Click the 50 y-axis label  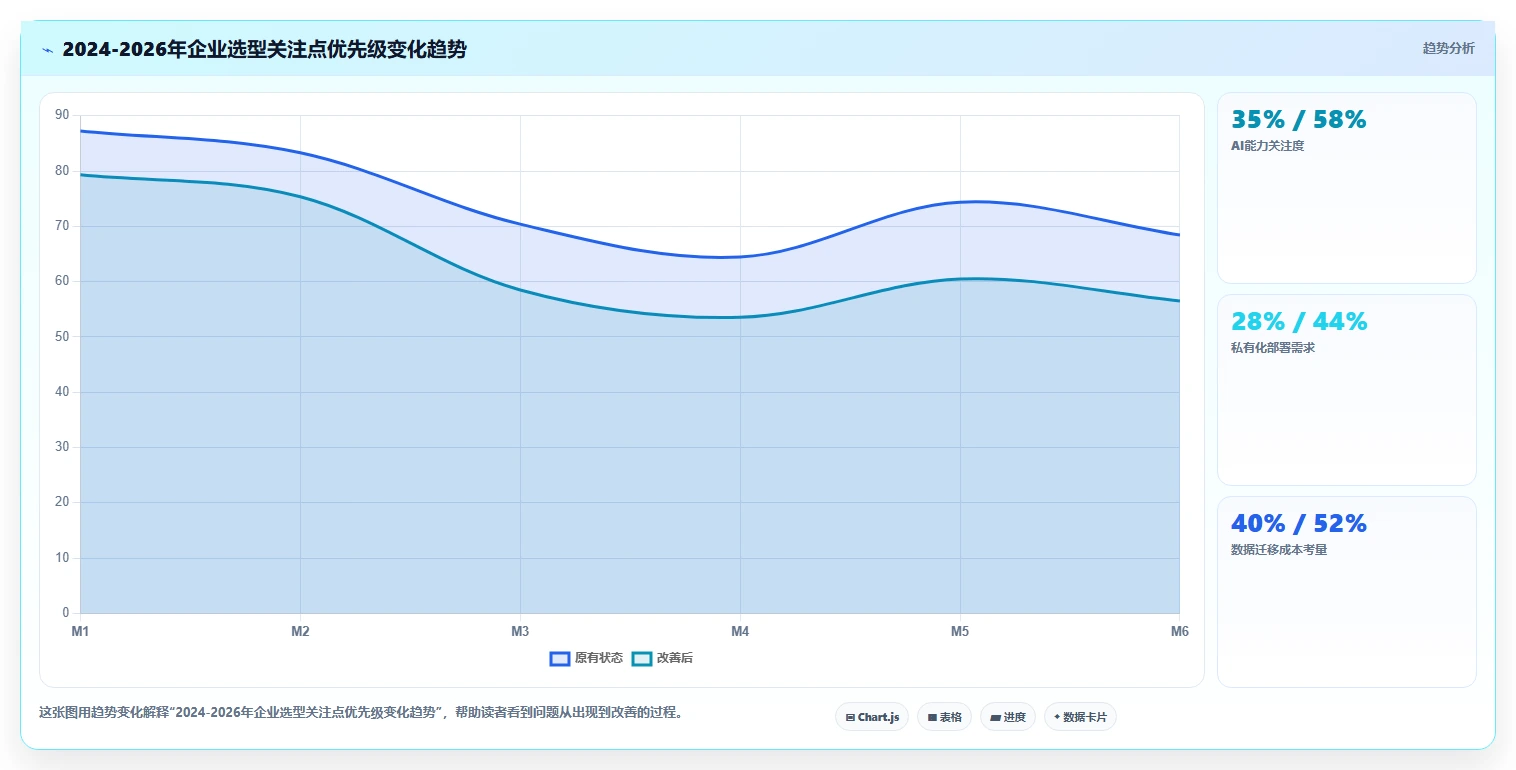coord(62,337)
